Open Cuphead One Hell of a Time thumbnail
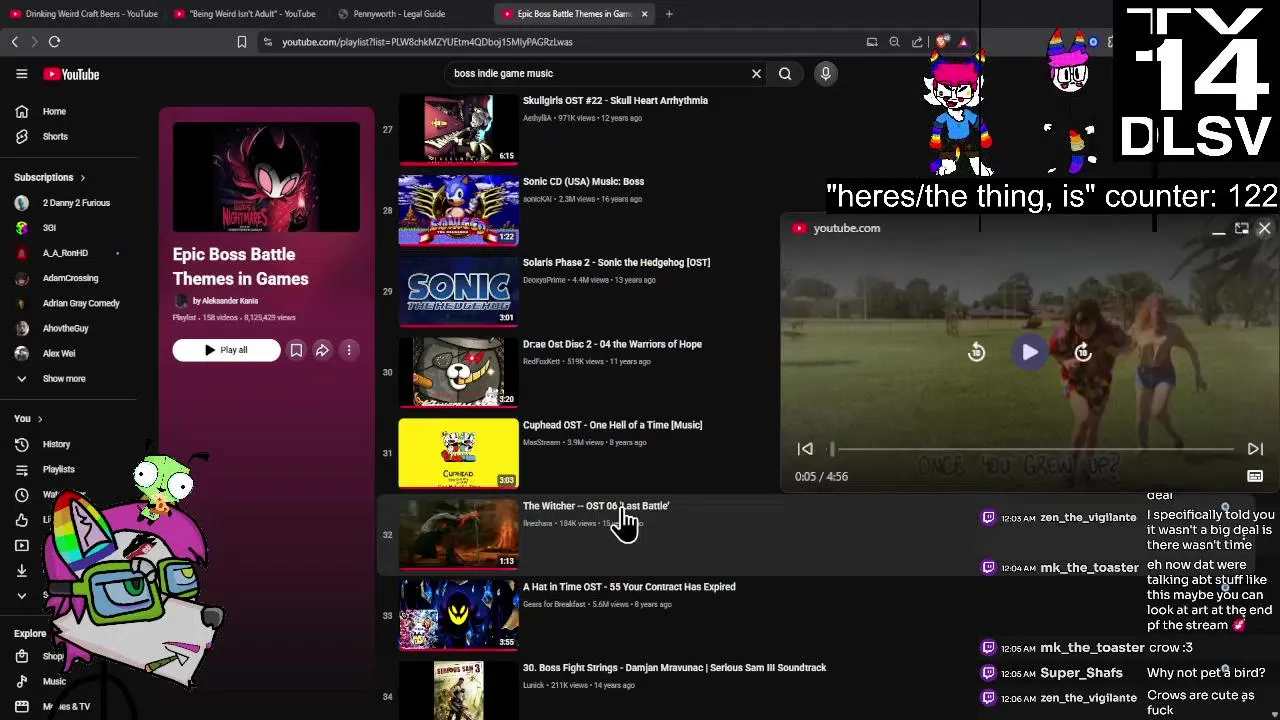This screenshot has width=1280, height=720. 458,453
